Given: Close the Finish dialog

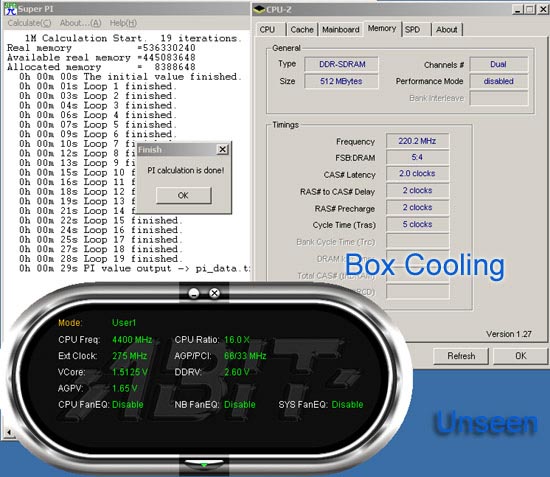Looking at the screenshot, I should tap(222, 149).
